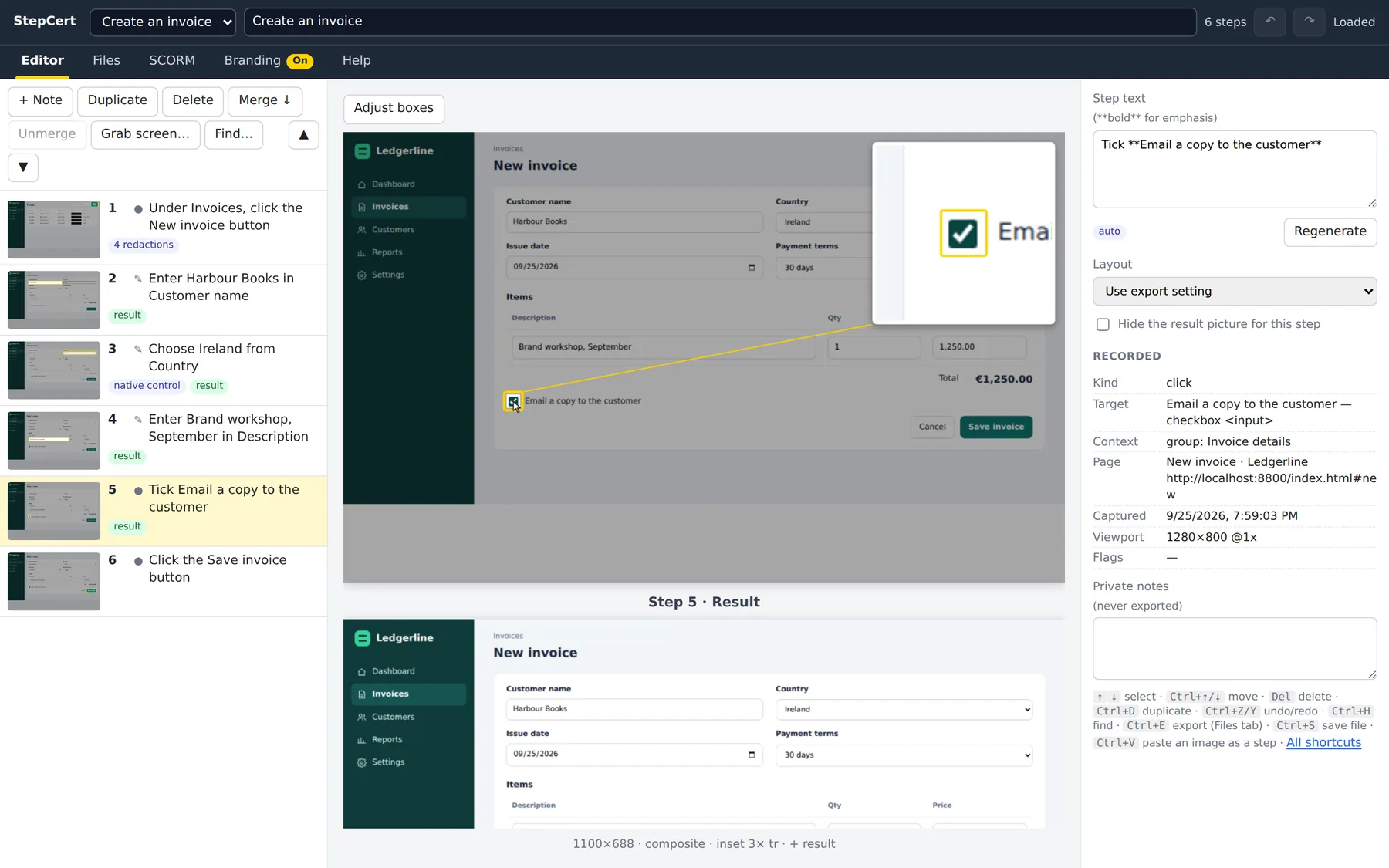
Task: Click into the Step text box
Action: tap(1235, 169)
